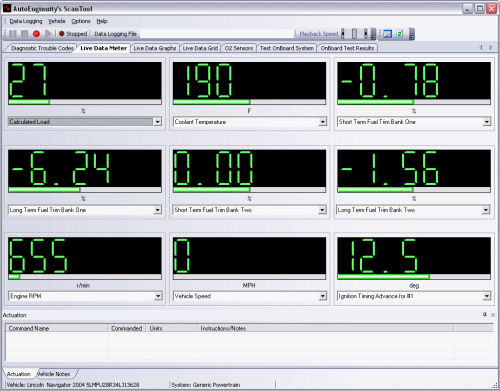Expand the Calculated Load dropdown

point(158,122)
